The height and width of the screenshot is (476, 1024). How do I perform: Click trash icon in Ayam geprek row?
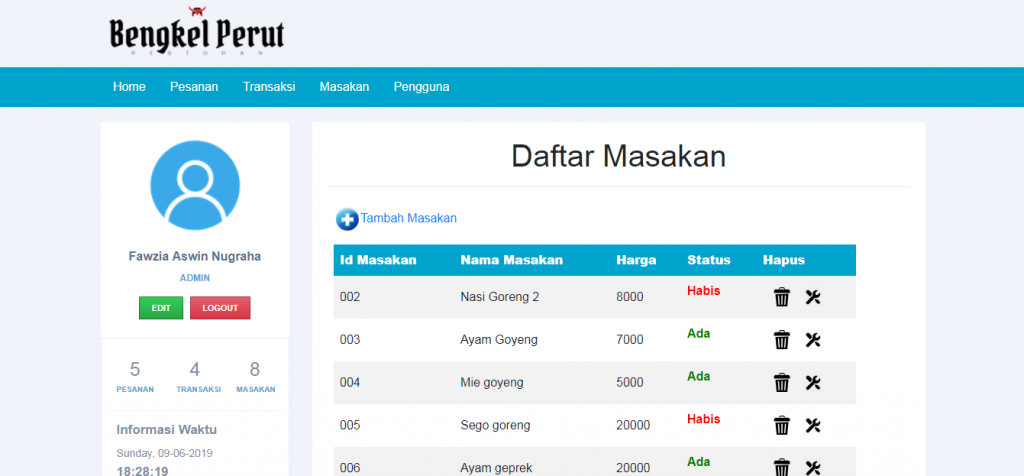tap(782, 468)
